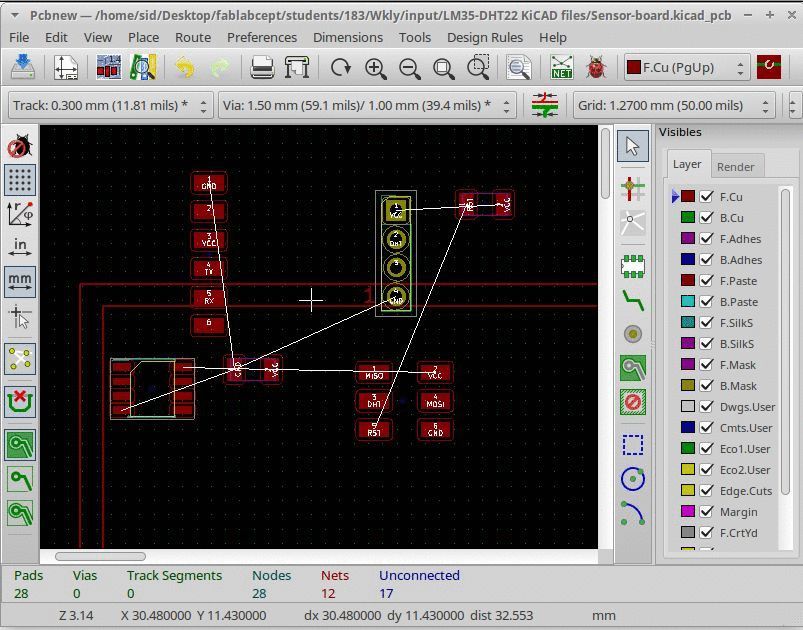803x630 pixels.
Task: Click the Find text icon
Action: 519,68
